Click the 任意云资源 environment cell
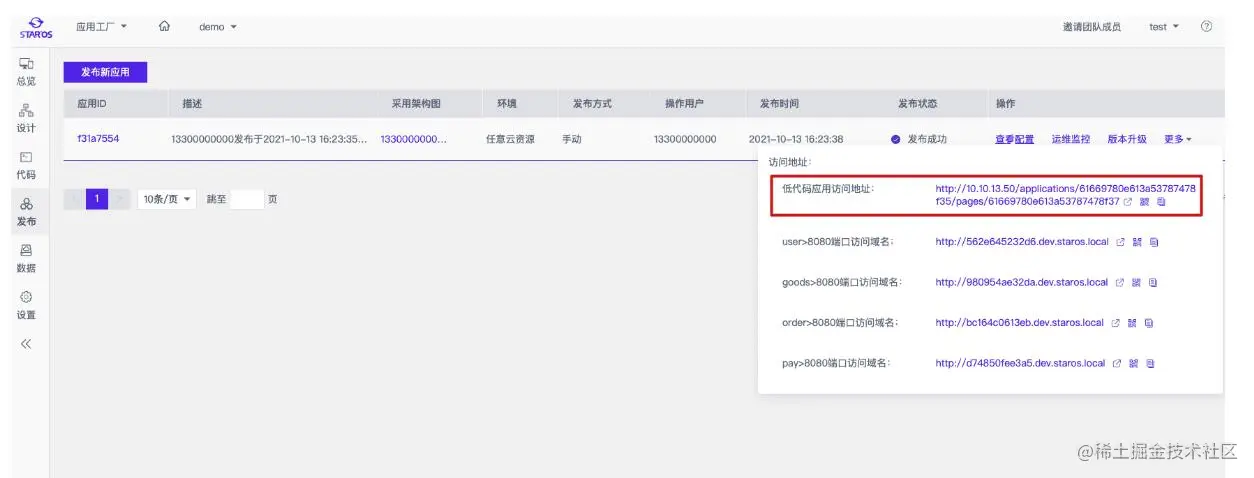This screenshot has height=478, width=1254. [510, 139]
